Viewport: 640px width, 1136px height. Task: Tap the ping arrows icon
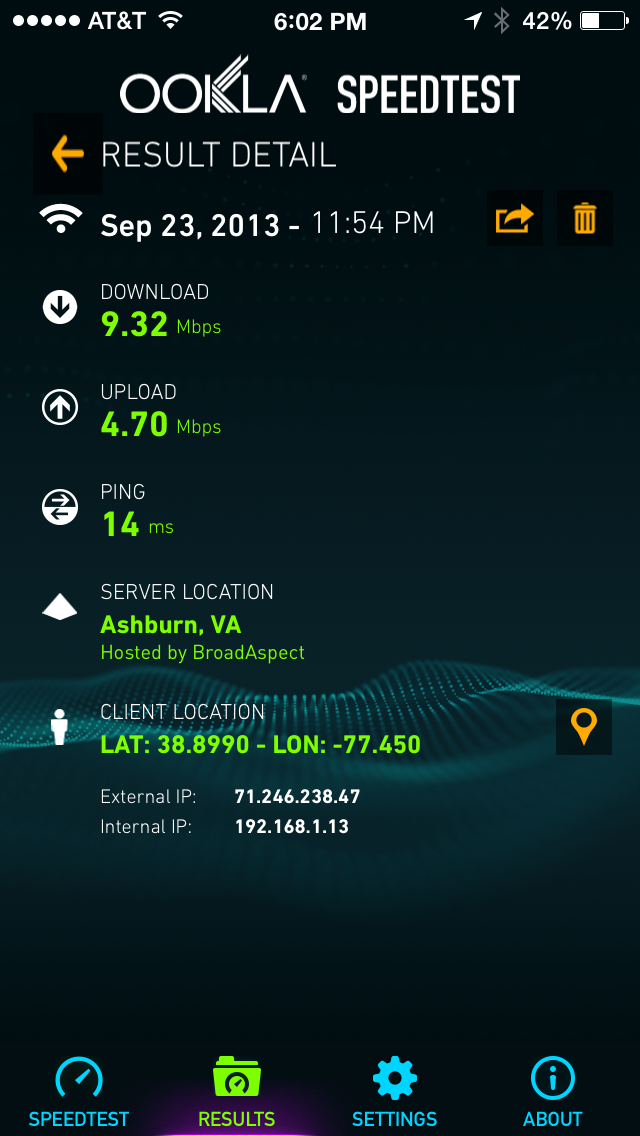click(60, 507)
